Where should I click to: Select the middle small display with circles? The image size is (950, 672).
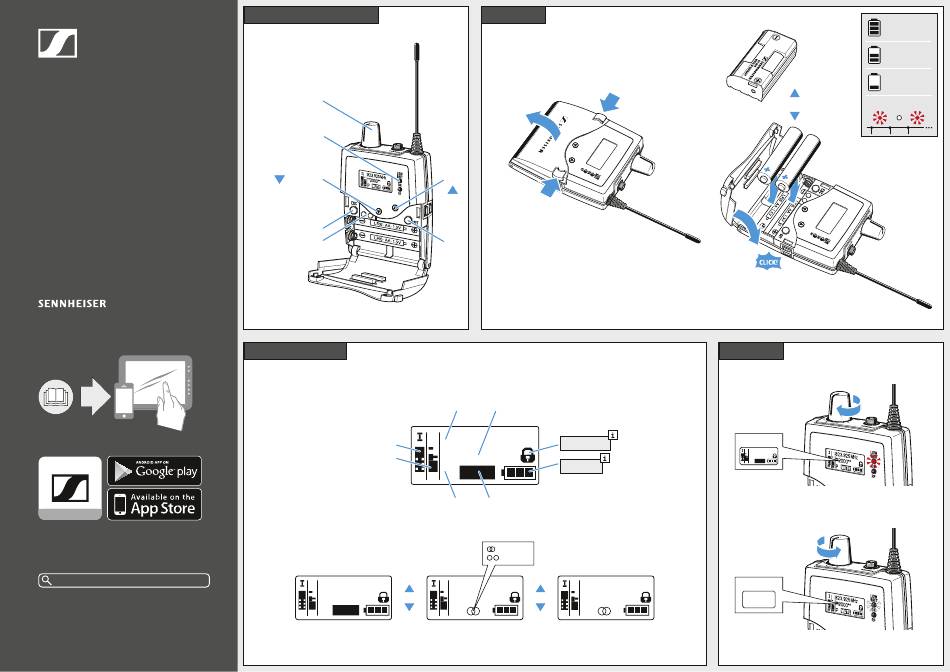point(475,598)
